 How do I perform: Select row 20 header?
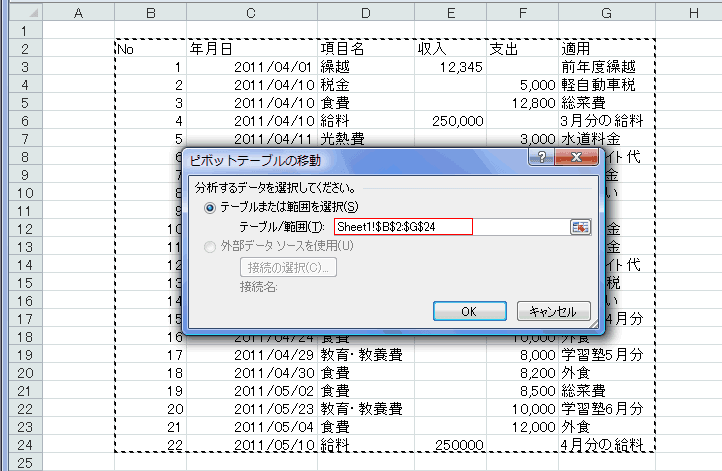coord(26,372)
